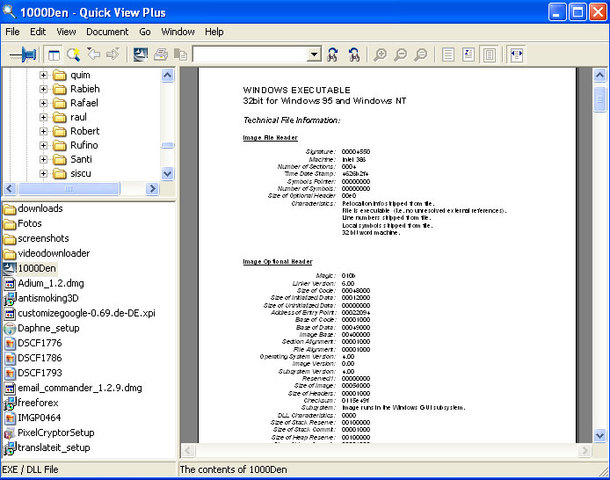
Task: Open the search box dropdown arrow
Action: pyautogui.click(x=314, y=54)
